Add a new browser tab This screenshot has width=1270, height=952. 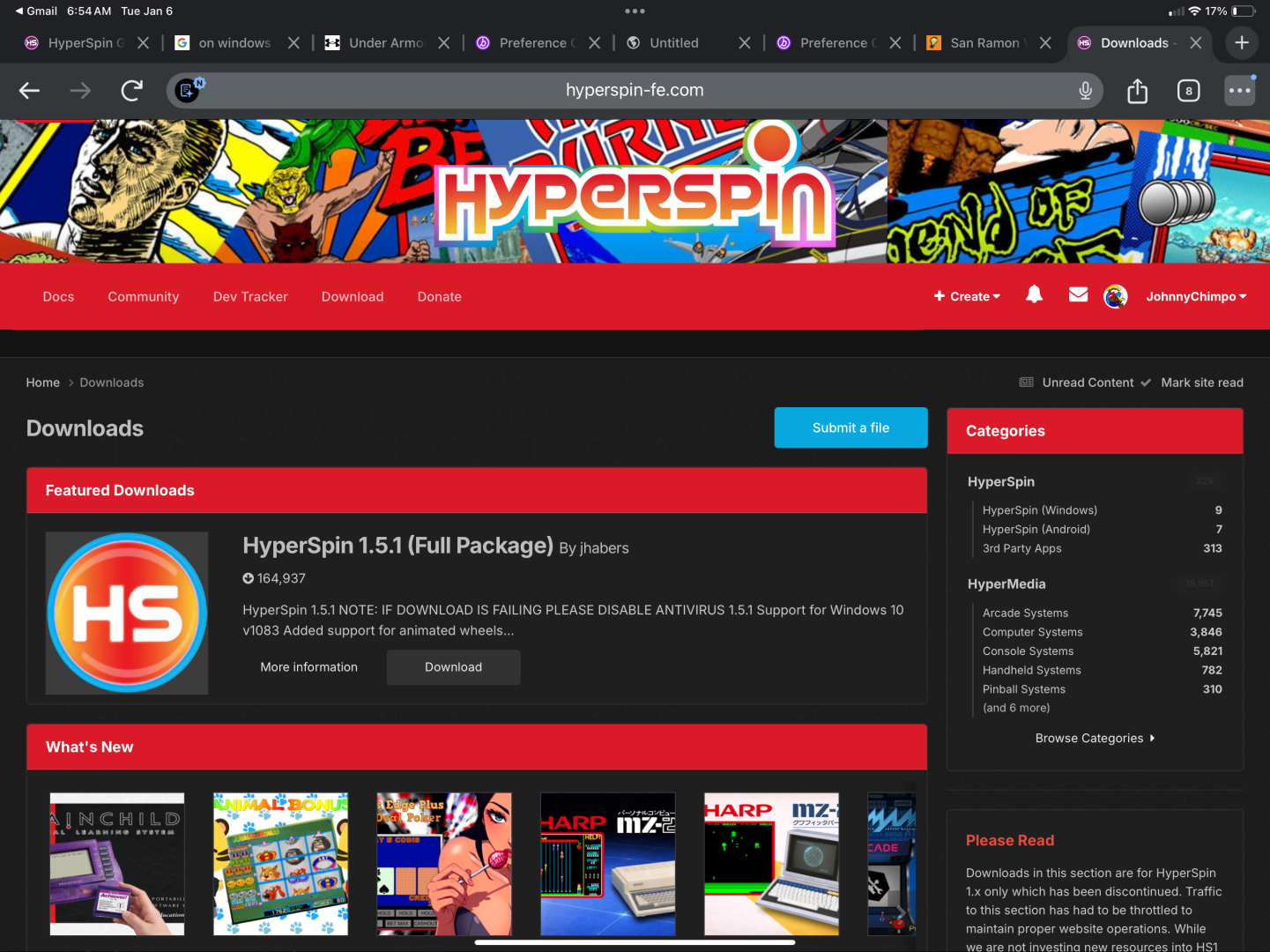pos(1241,43)
